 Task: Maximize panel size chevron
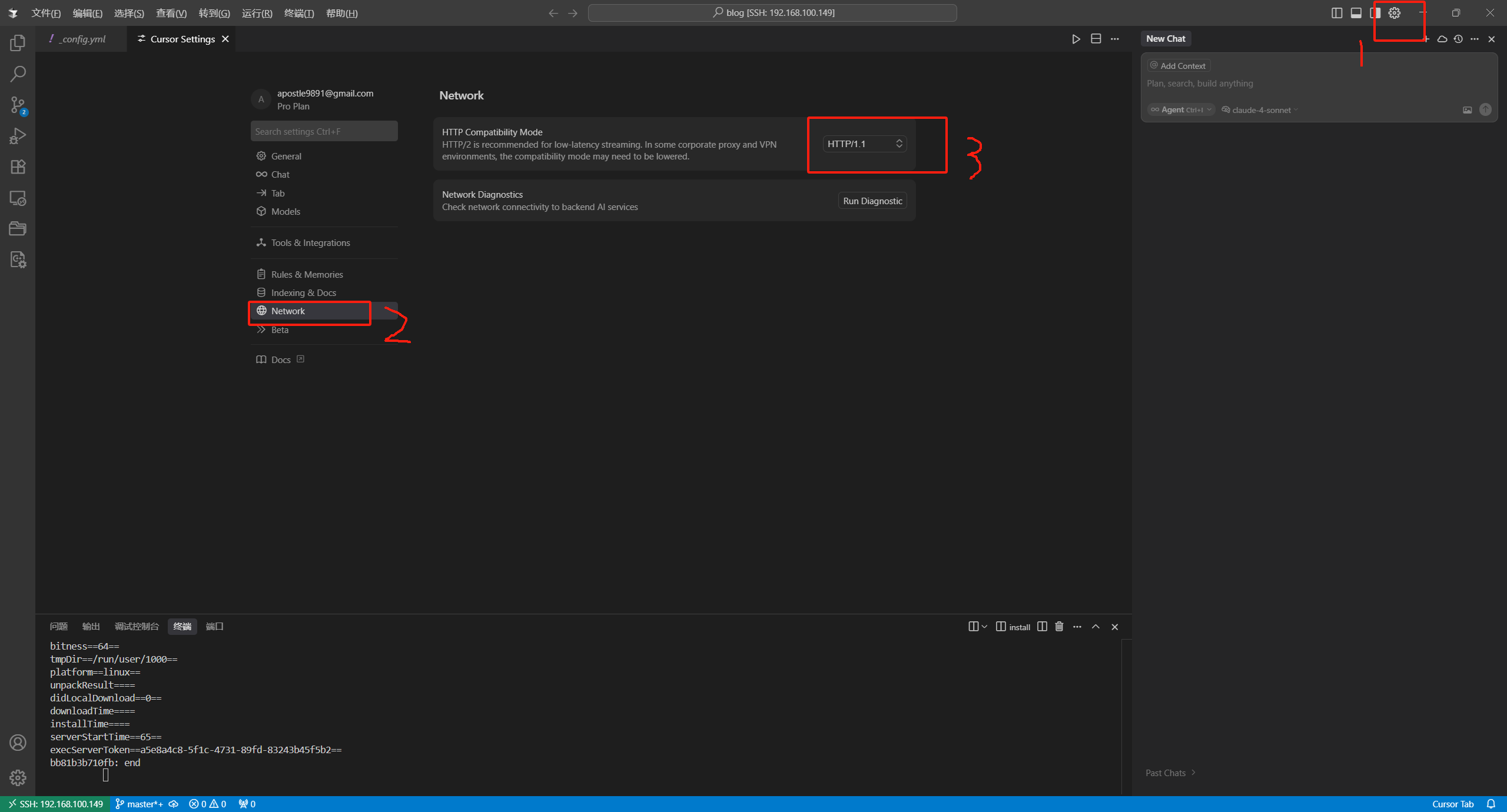(x=1096, y=627)
